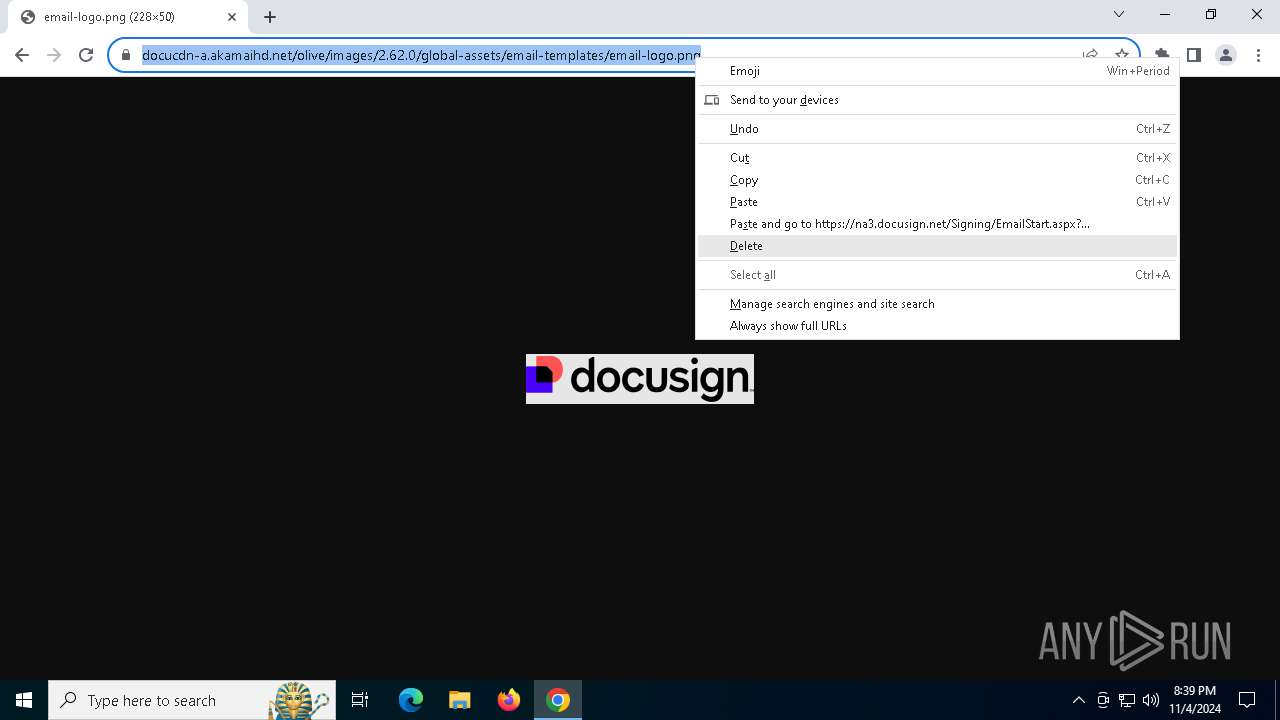1280x720 pixels.
Task: Show hidden system tray icons
Action: [x=1079, y=700]
